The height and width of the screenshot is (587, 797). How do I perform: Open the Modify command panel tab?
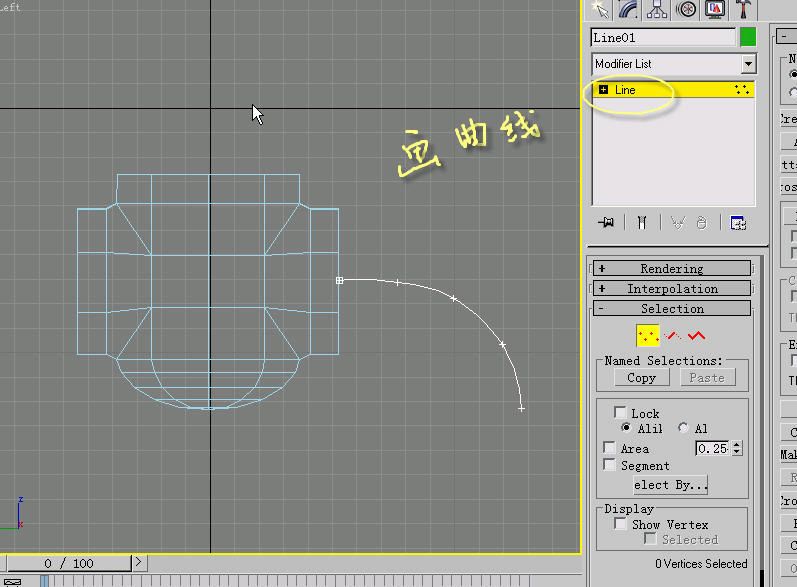(629, 9)
